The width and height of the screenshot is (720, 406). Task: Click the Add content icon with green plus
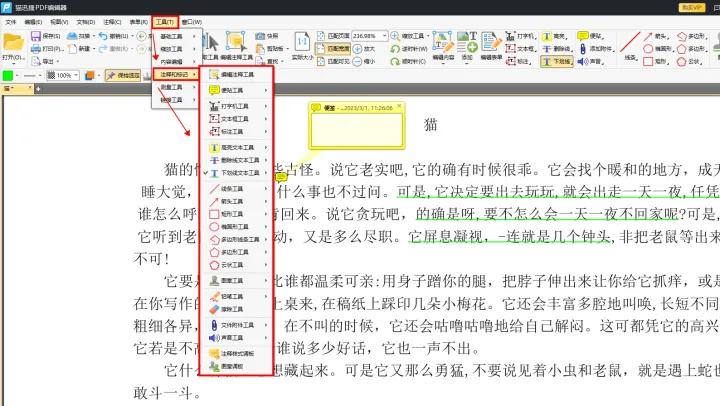[x=467, y=42]
